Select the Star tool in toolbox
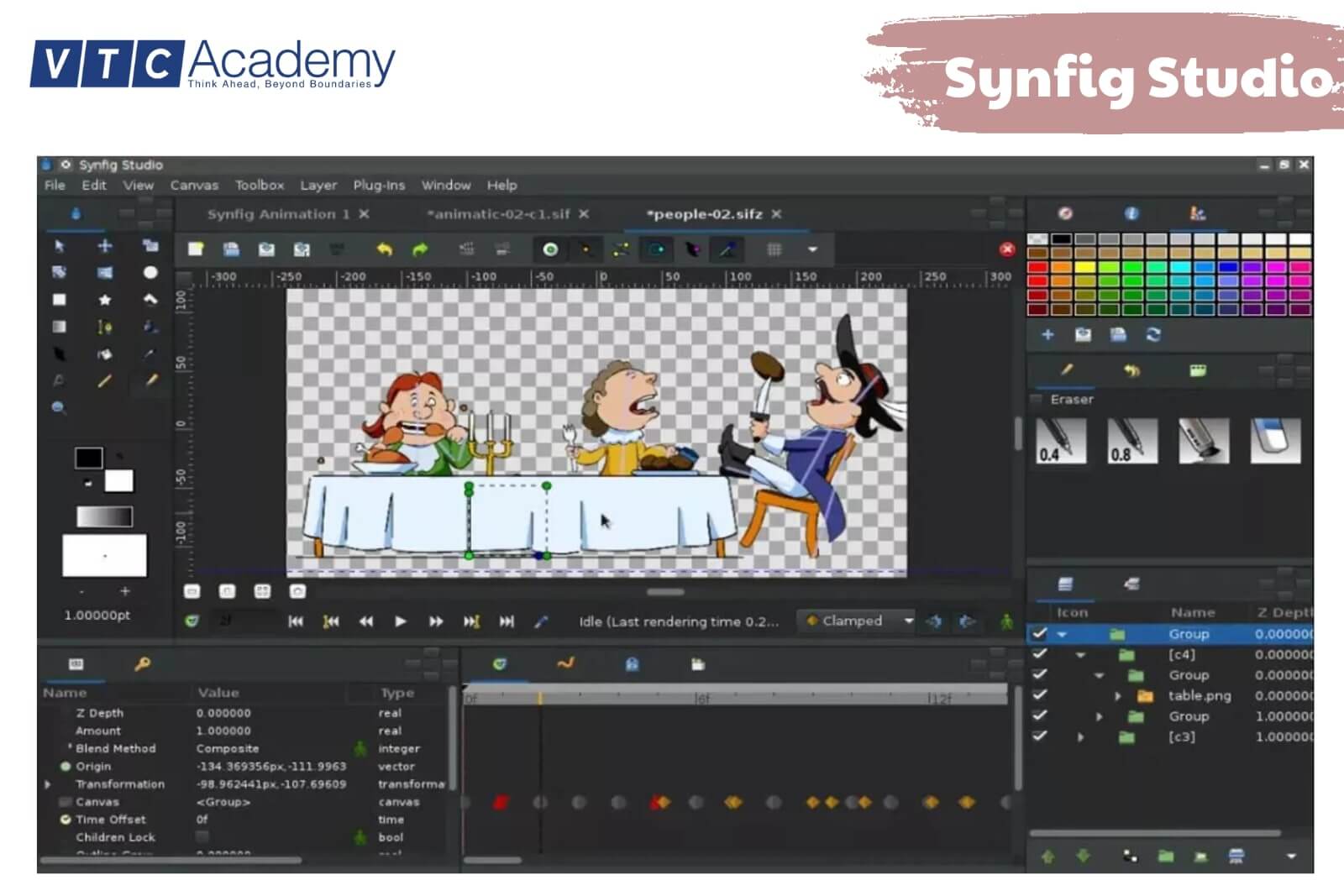 104,300
